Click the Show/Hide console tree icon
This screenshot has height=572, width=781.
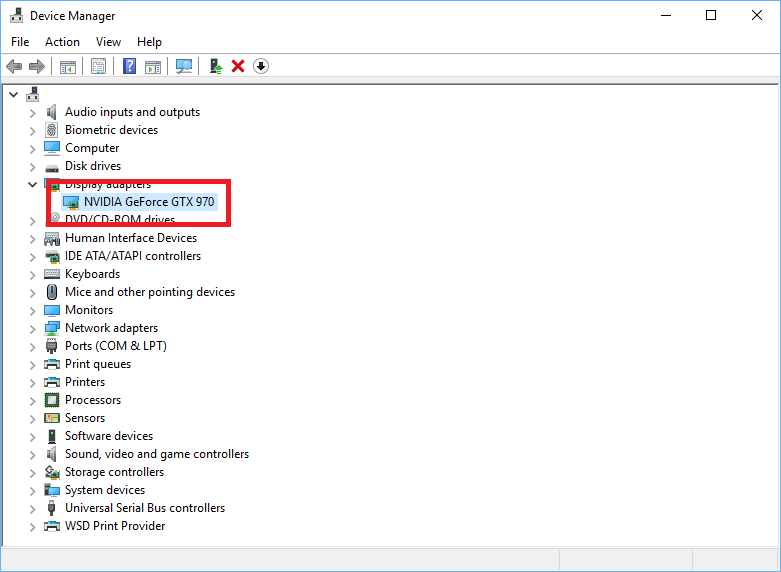(68, 66)
